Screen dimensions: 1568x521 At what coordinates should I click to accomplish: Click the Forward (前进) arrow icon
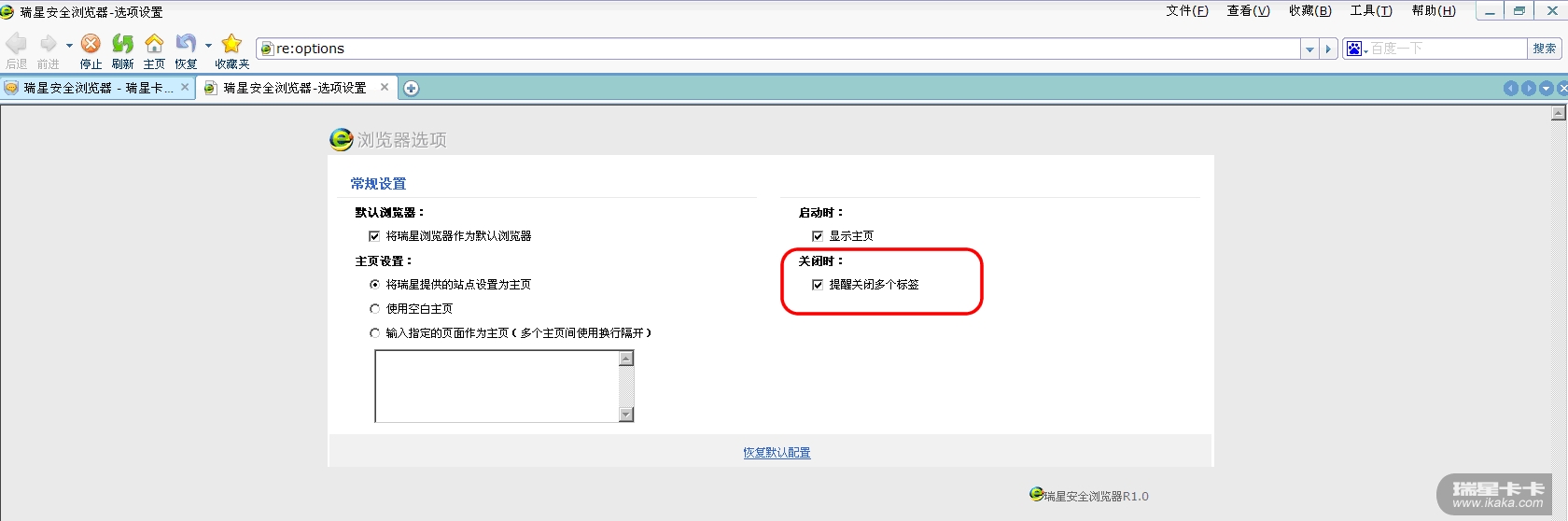(x=48, y=44)
